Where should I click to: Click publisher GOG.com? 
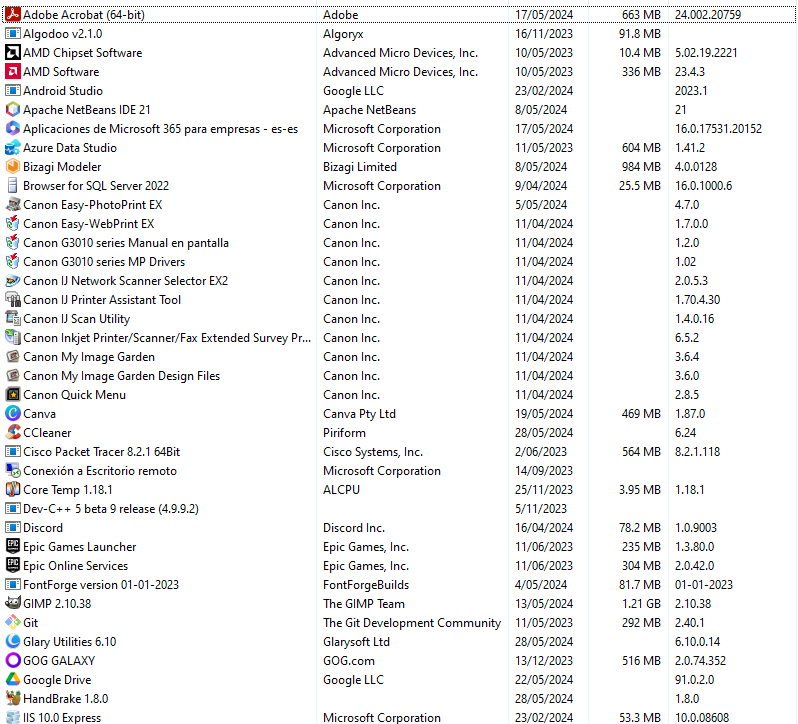349,660
